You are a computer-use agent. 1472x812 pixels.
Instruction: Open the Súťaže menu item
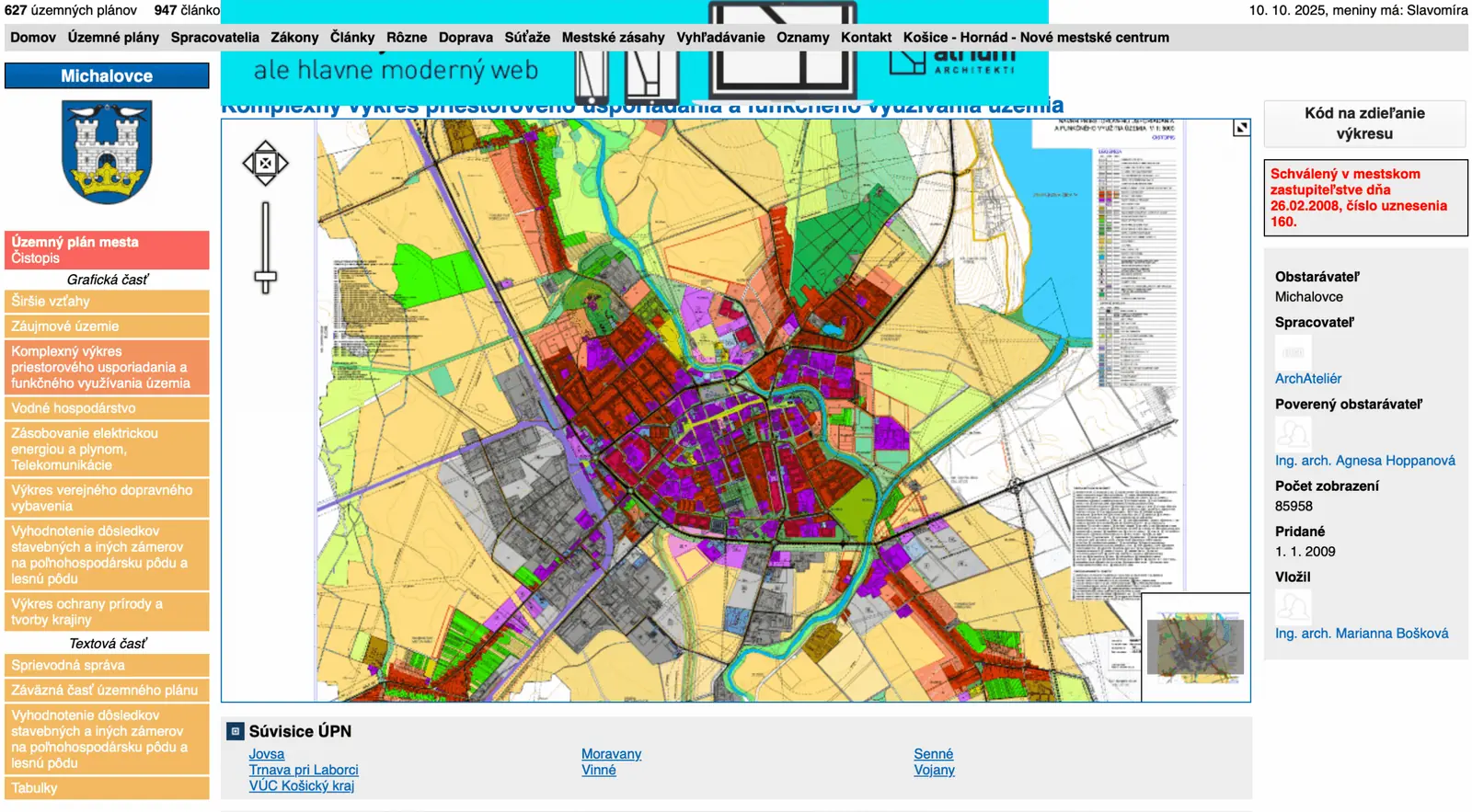tap(527, 38)
